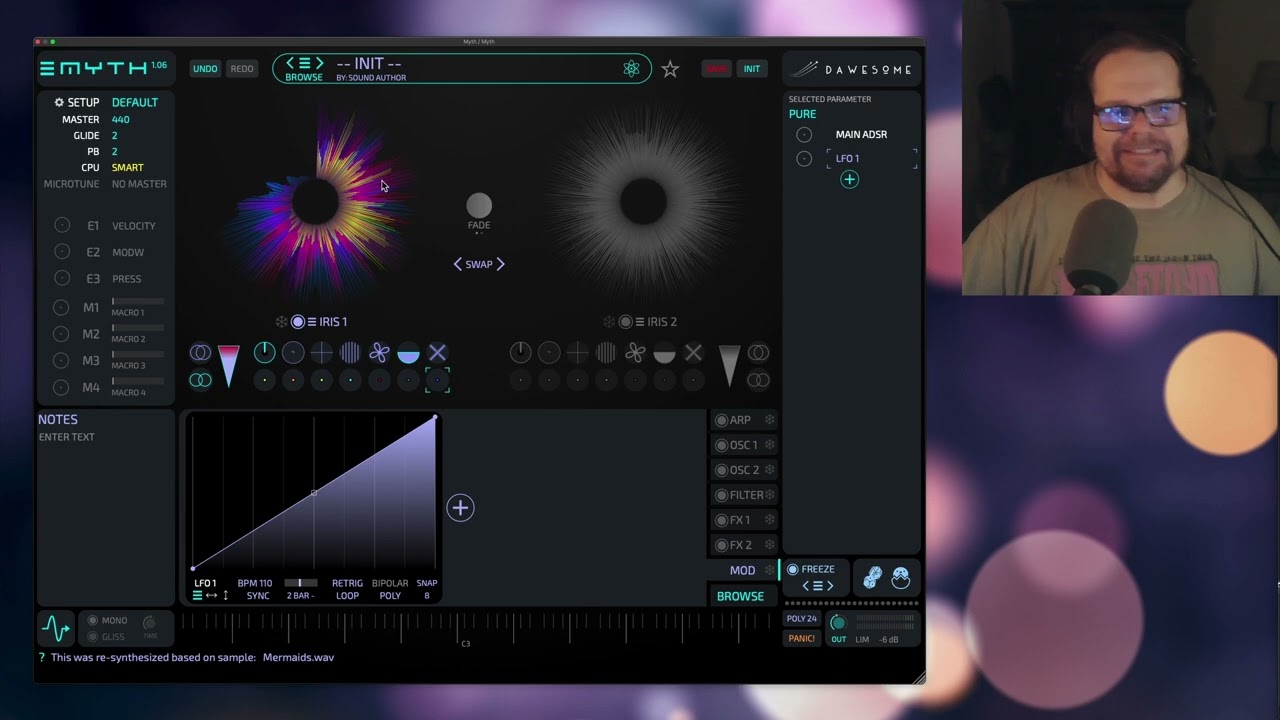
Task: Click the FADE knob between the irises
Action: (x=479, y=206)
